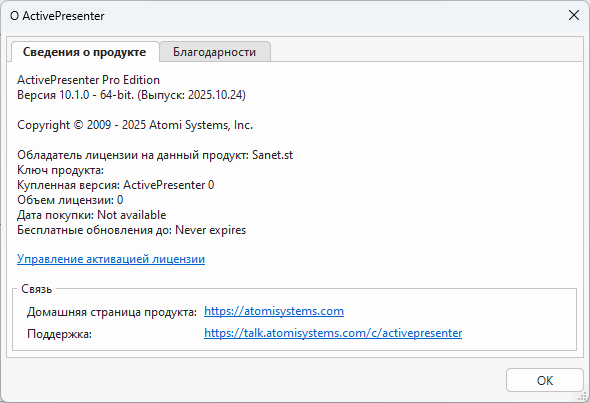
Task: Click the Версия 10.1.0 - 64-bit line
Action: click(x=131, y=95)
